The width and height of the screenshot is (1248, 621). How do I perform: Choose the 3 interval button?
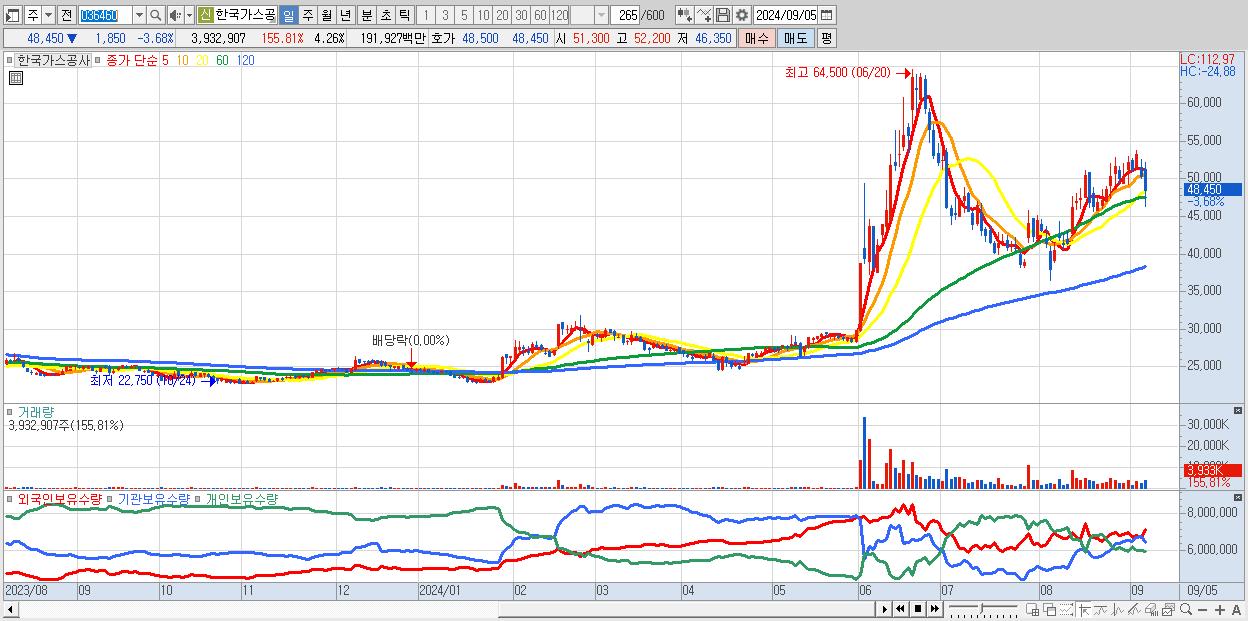click(445, 15)
